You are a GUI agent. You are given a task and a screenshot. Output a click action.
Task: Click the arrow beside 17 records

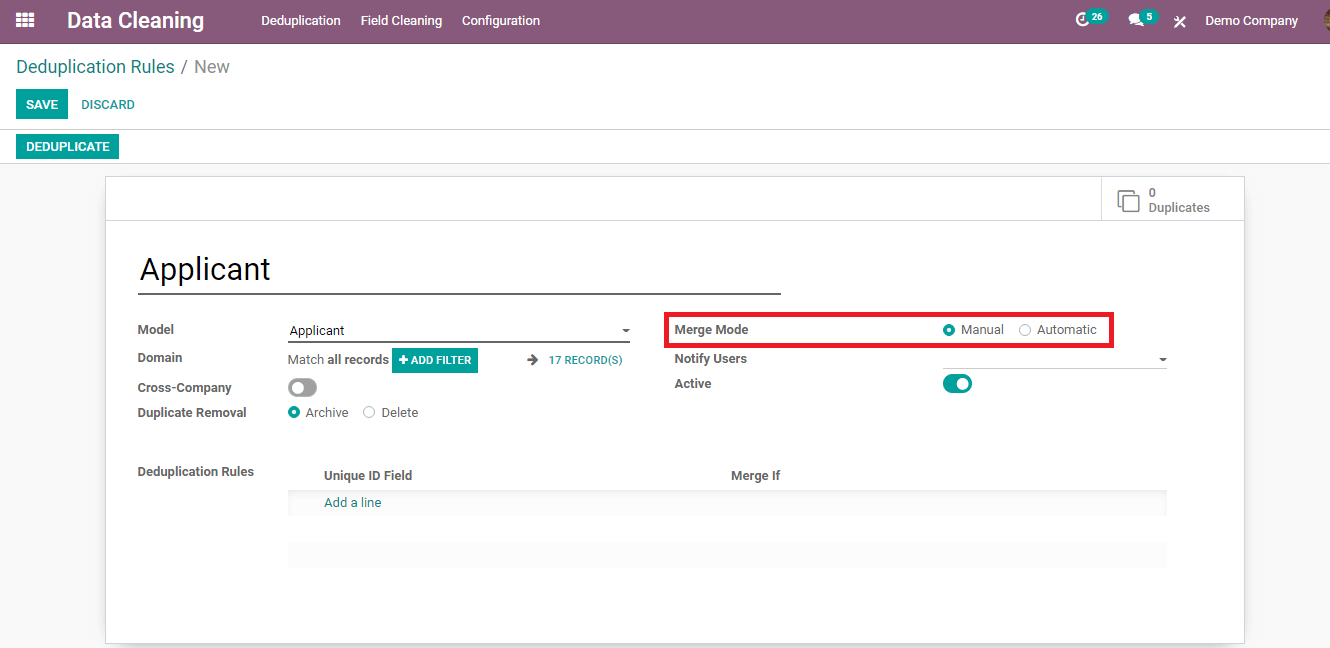coord(533,360)
